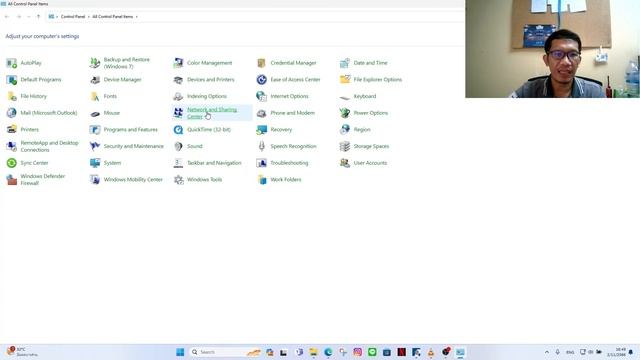Open Microsoft Edge from the taskbar
The width and height of the screenshot is (640, 360).
pyautogui.click(x=328, y=352)
